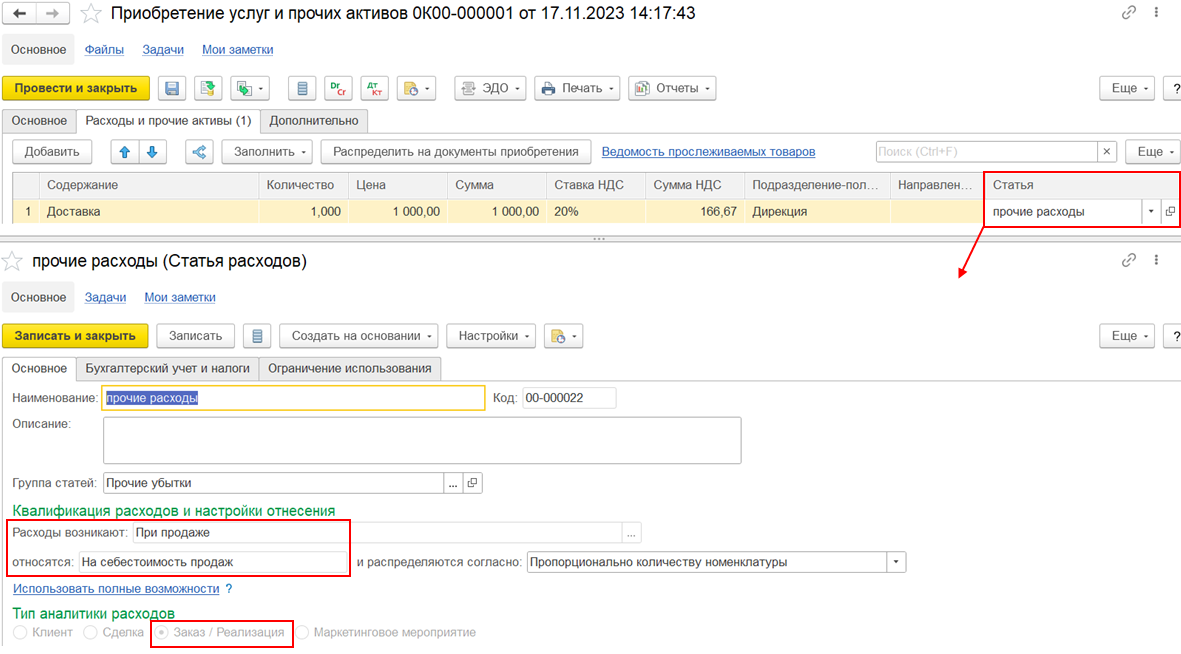Add document to favorites star icon

click(91, 14)
